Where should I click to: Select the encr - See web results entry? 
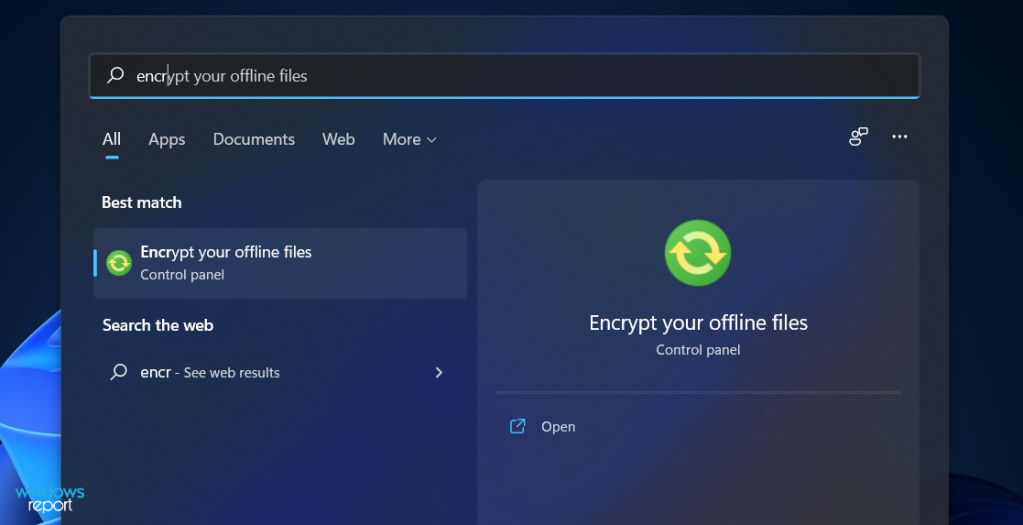[280, 372]
